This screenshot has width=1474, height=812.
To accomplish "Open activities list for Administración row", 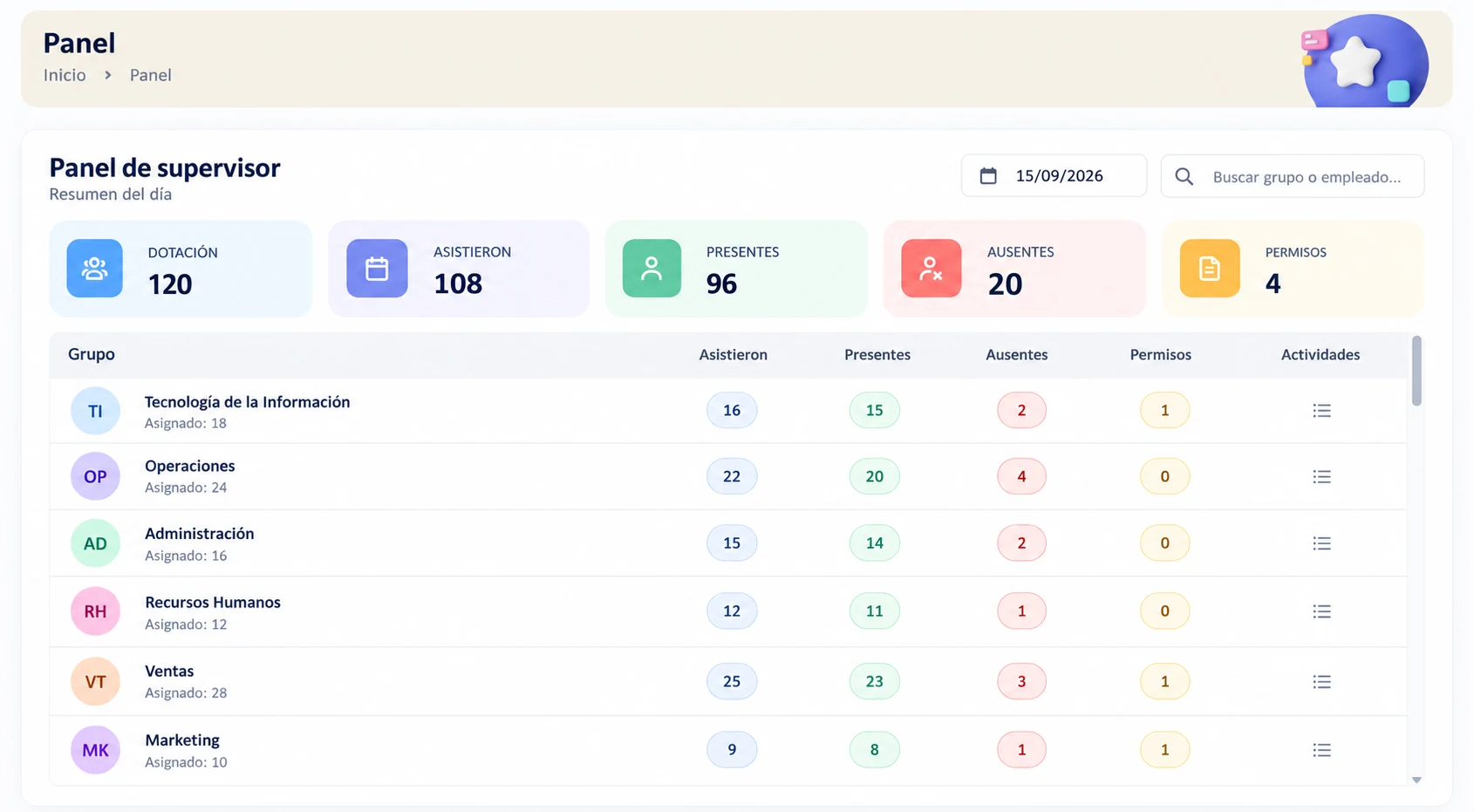I will [1321, 543].
